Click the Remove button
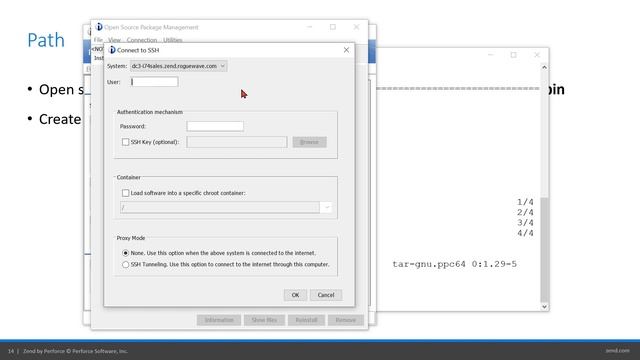Image resolution: width=640 pixels, height=360 pixels. click(345, 320)
